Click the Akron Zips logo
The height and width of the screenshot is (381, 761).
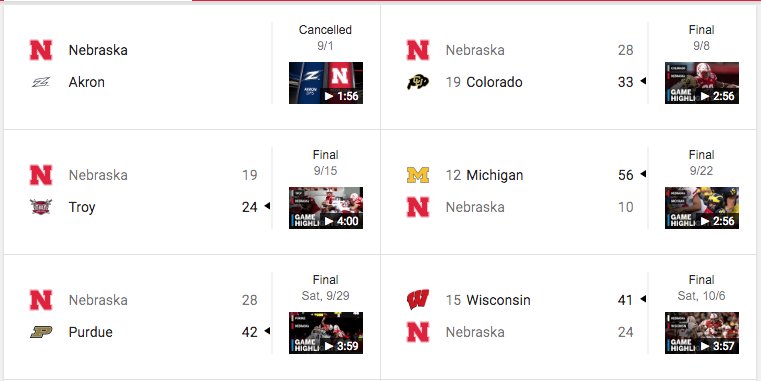pyautogui.click(x=41, y=82)
